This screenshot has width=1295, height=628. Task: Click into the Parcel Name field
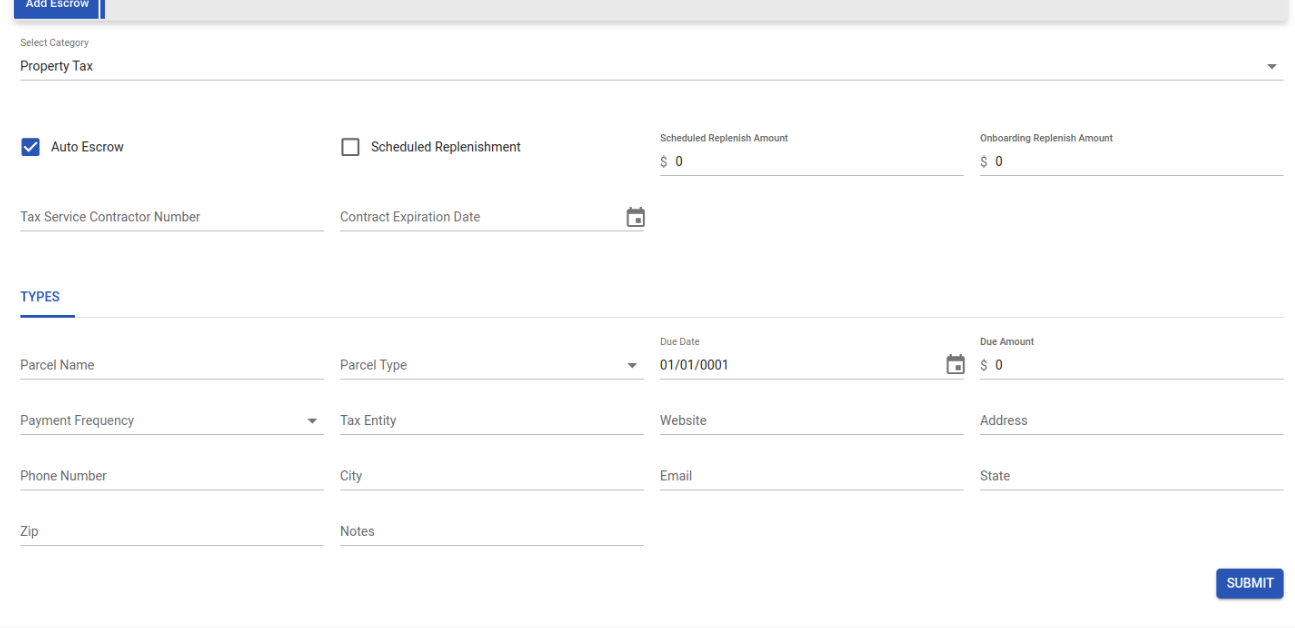(171, 365)
